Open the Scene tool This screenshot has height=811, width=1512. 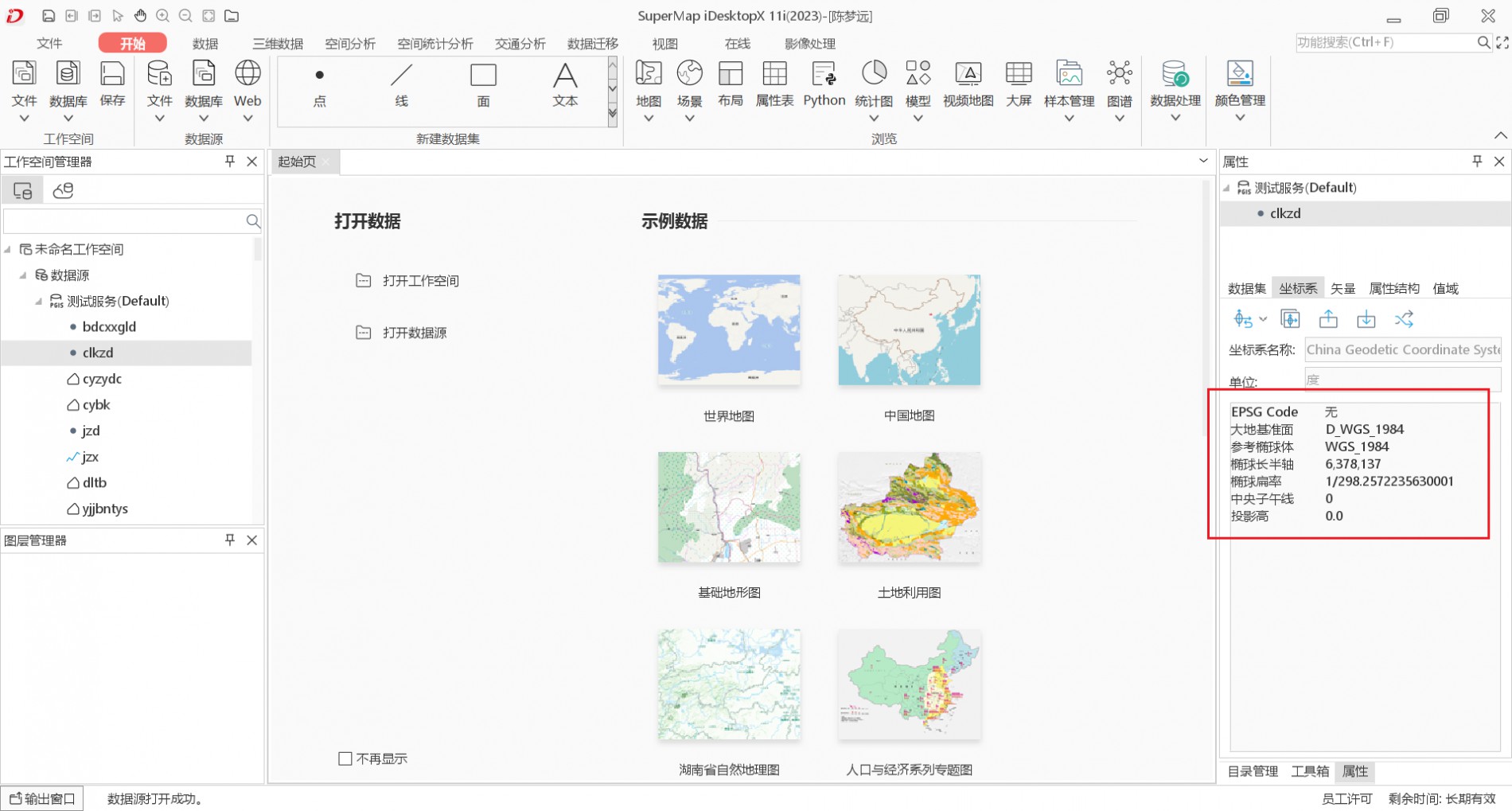coord(689,84)
